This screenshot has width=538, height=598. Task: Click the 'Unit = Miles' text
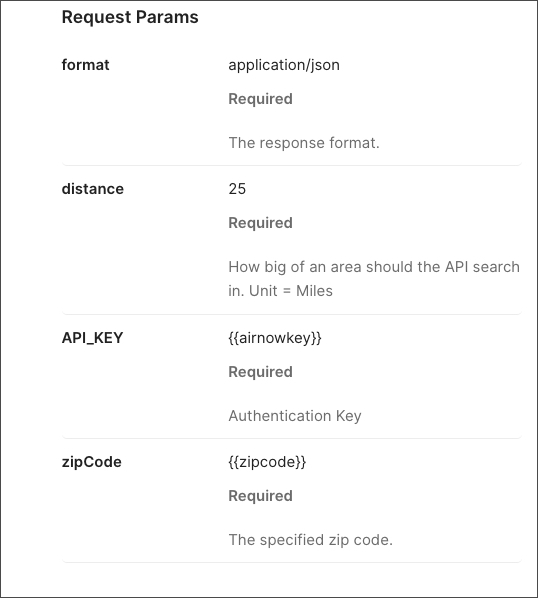click(291, 291)
